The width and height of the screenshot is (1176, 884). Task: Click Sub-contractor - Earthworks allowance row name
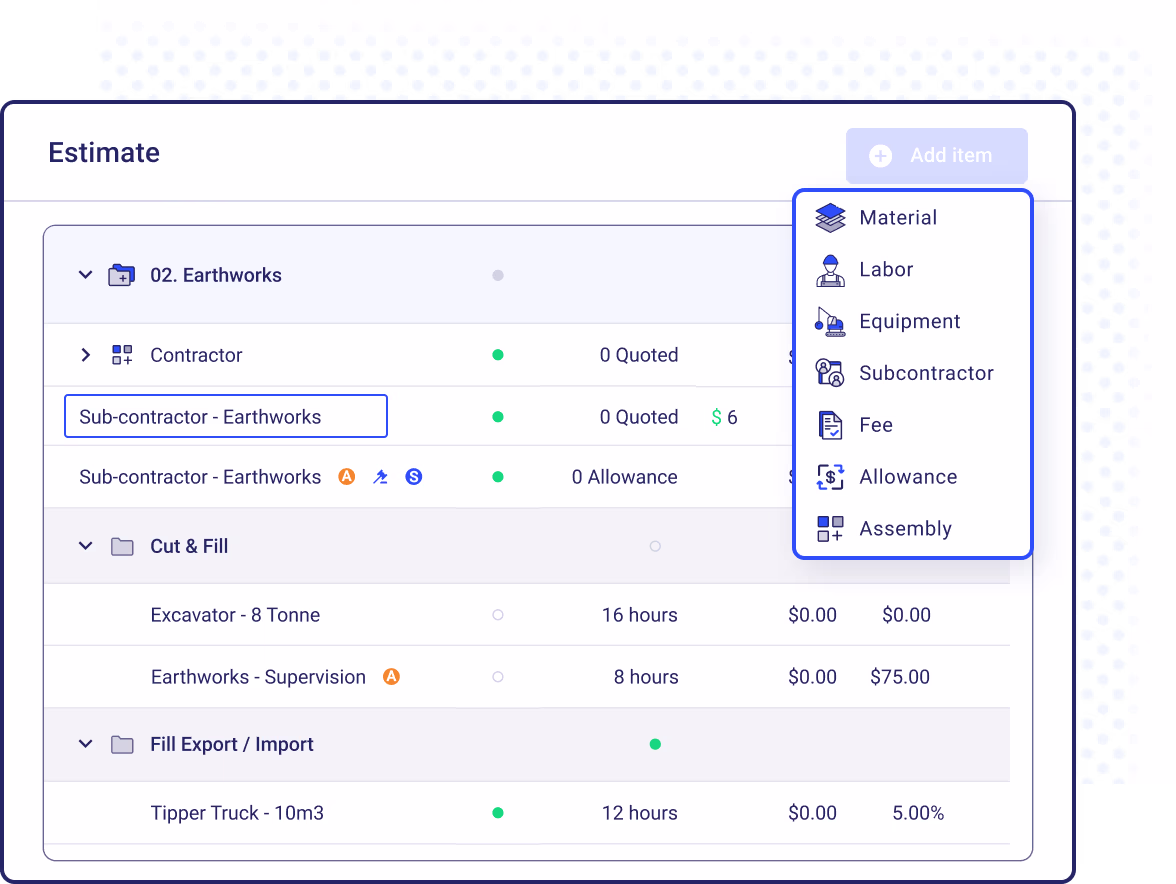[x=200, y=477]
